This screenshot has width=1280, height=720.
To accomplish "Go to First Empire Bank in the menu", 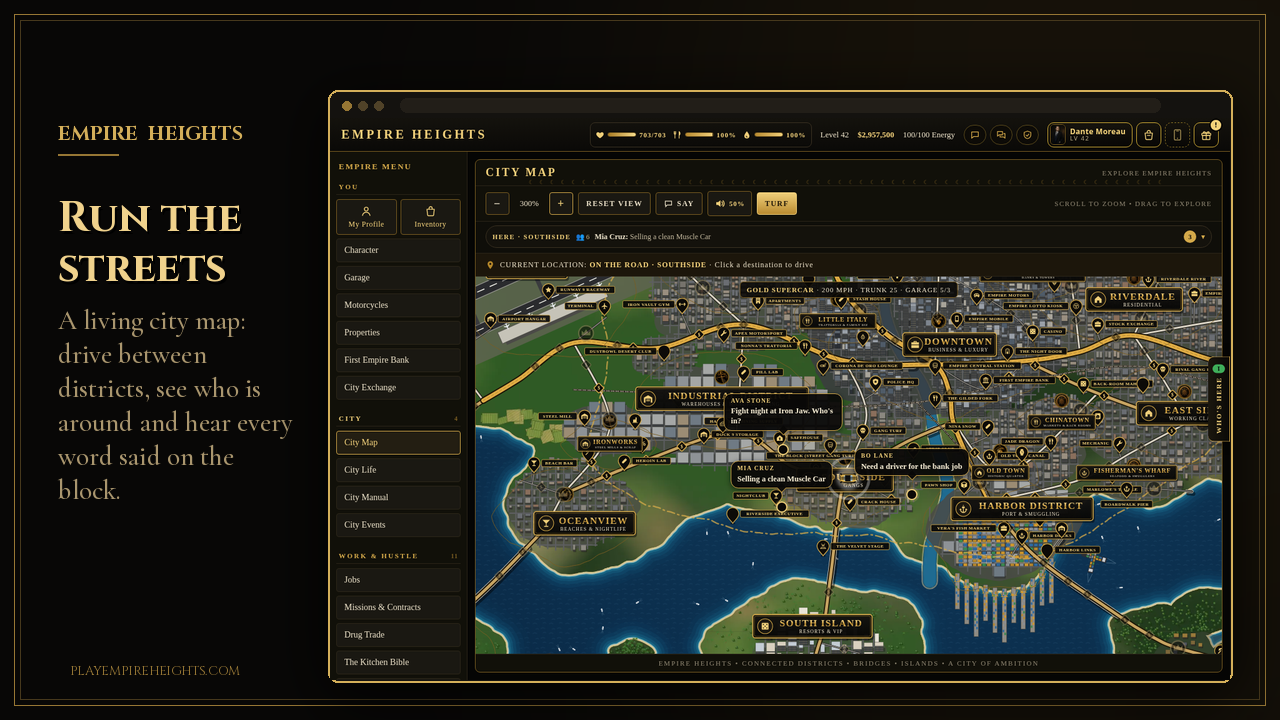I will [x=398, y=360].
